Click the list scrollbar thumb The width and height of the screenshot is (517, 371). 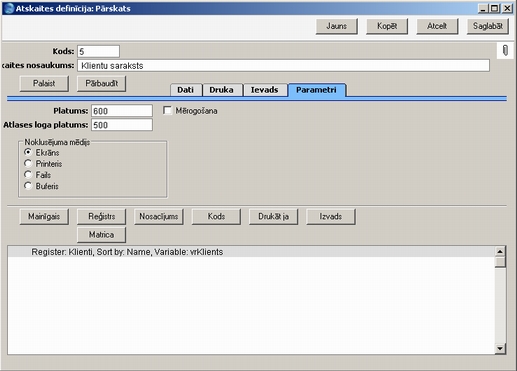tap(500, 262)
